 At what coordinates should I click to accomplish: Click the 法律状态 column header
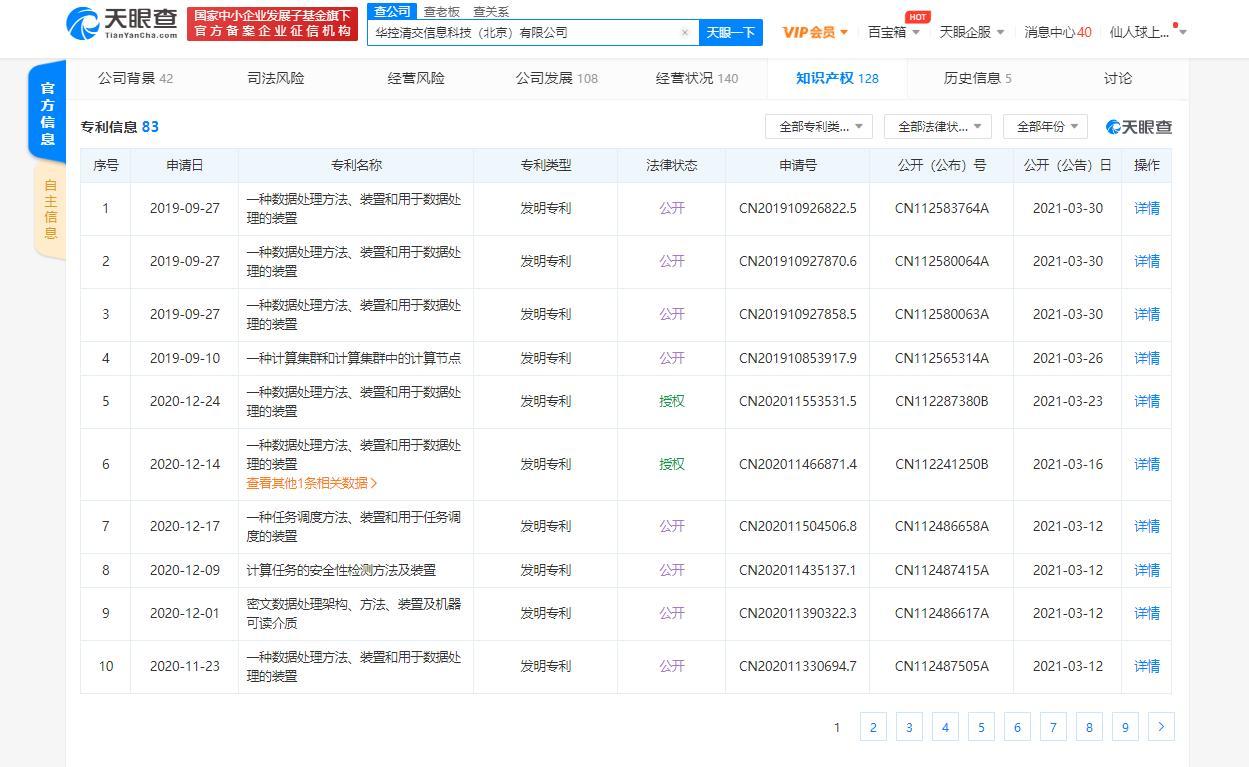(672, 165)
